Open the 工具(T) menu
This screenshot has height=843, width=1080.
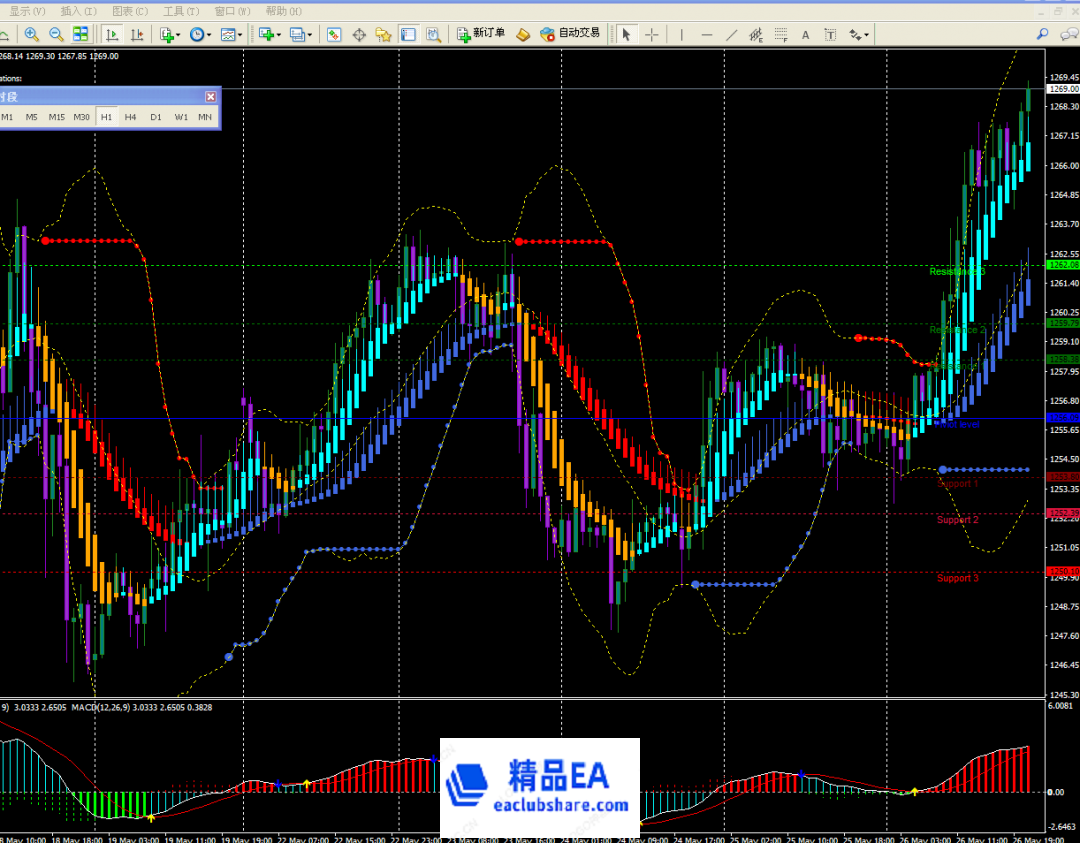(x=180, y=11)
